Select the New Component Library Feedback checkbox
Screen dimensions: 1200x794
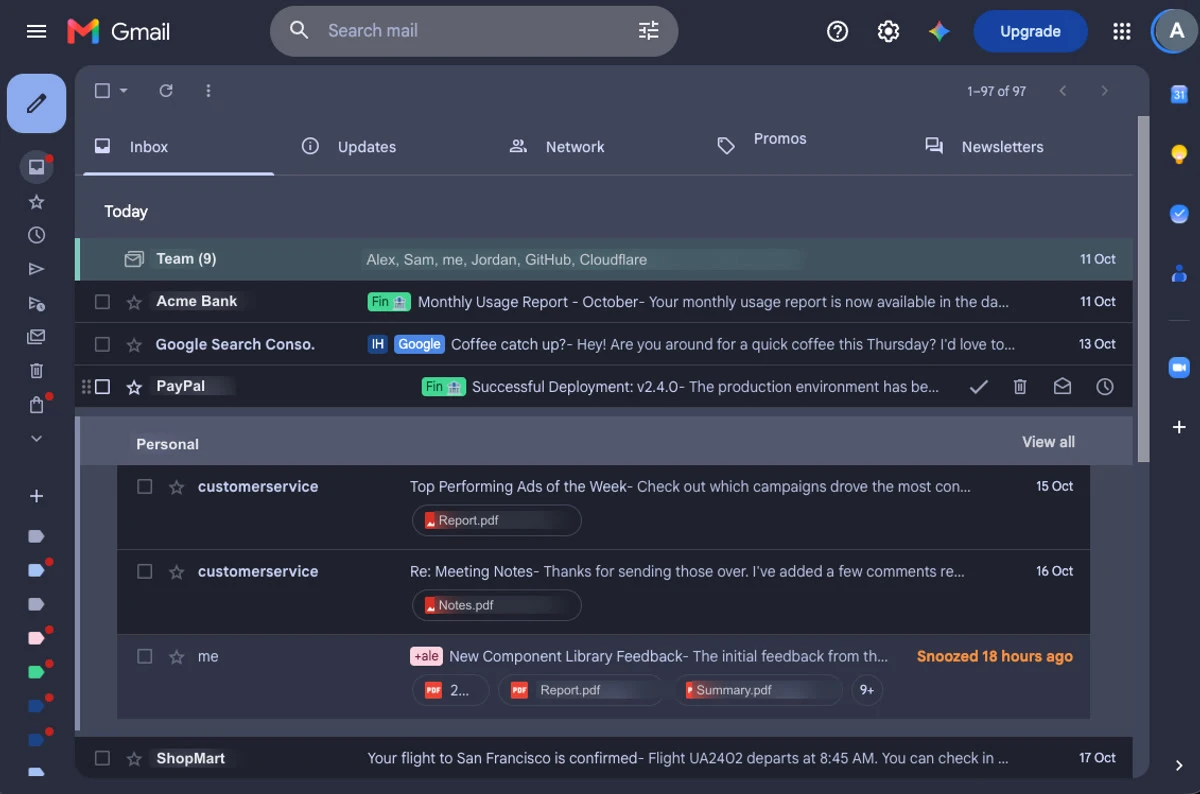point(145,657)
